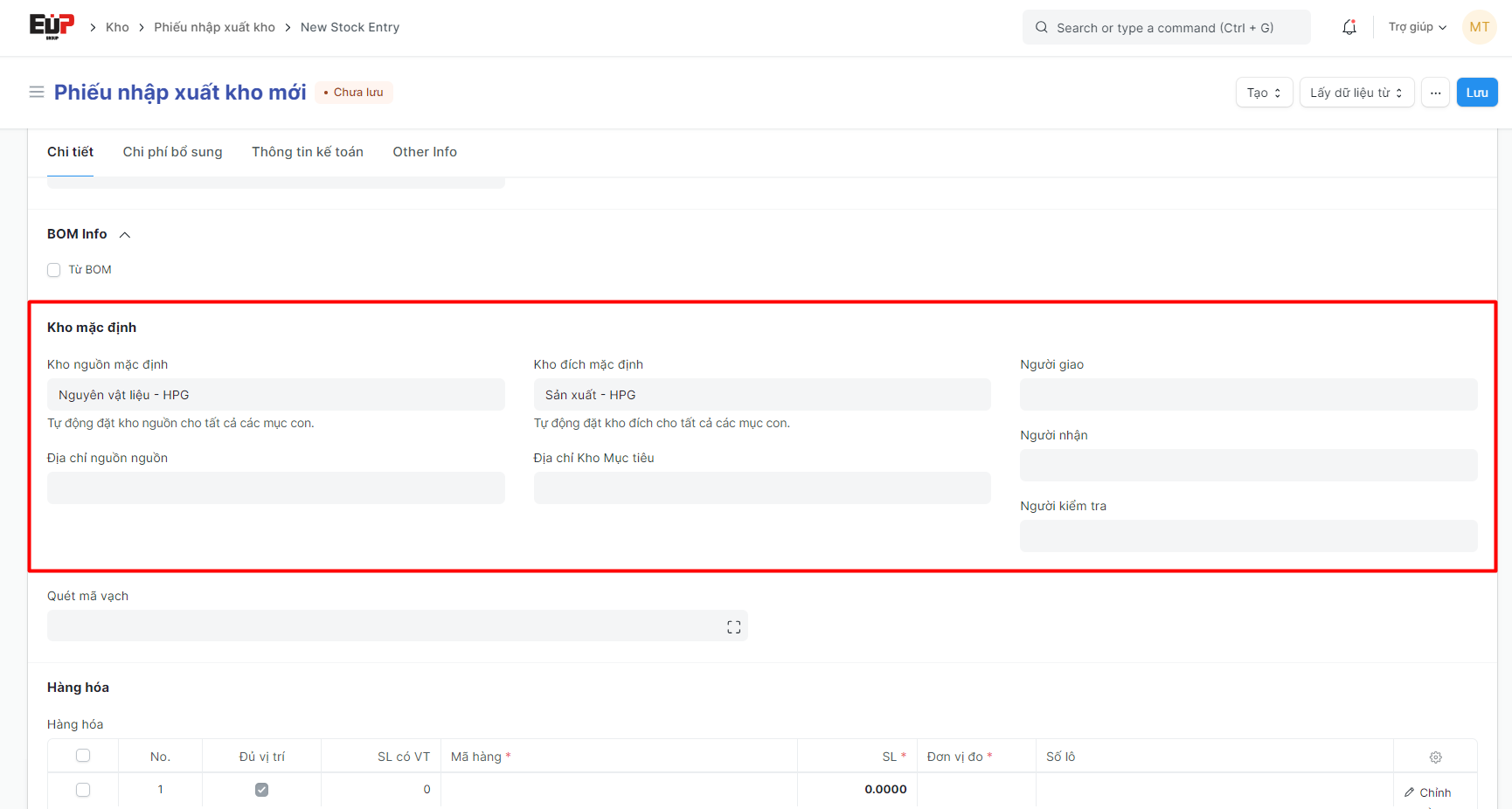Open the notifications bell

pos(1349,27)
